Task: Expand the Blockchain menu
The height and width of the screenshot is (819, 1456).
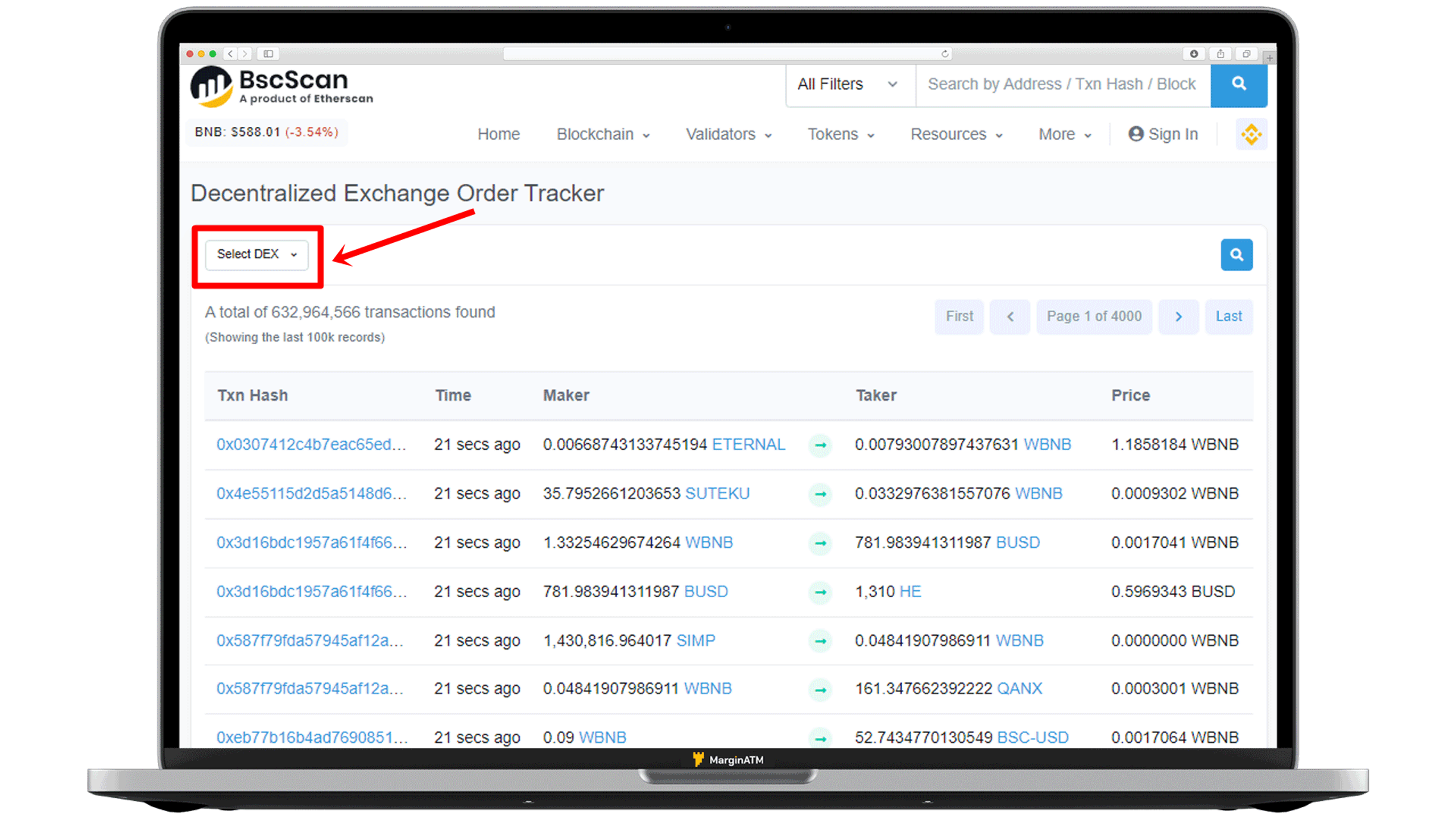Action: 602,134
